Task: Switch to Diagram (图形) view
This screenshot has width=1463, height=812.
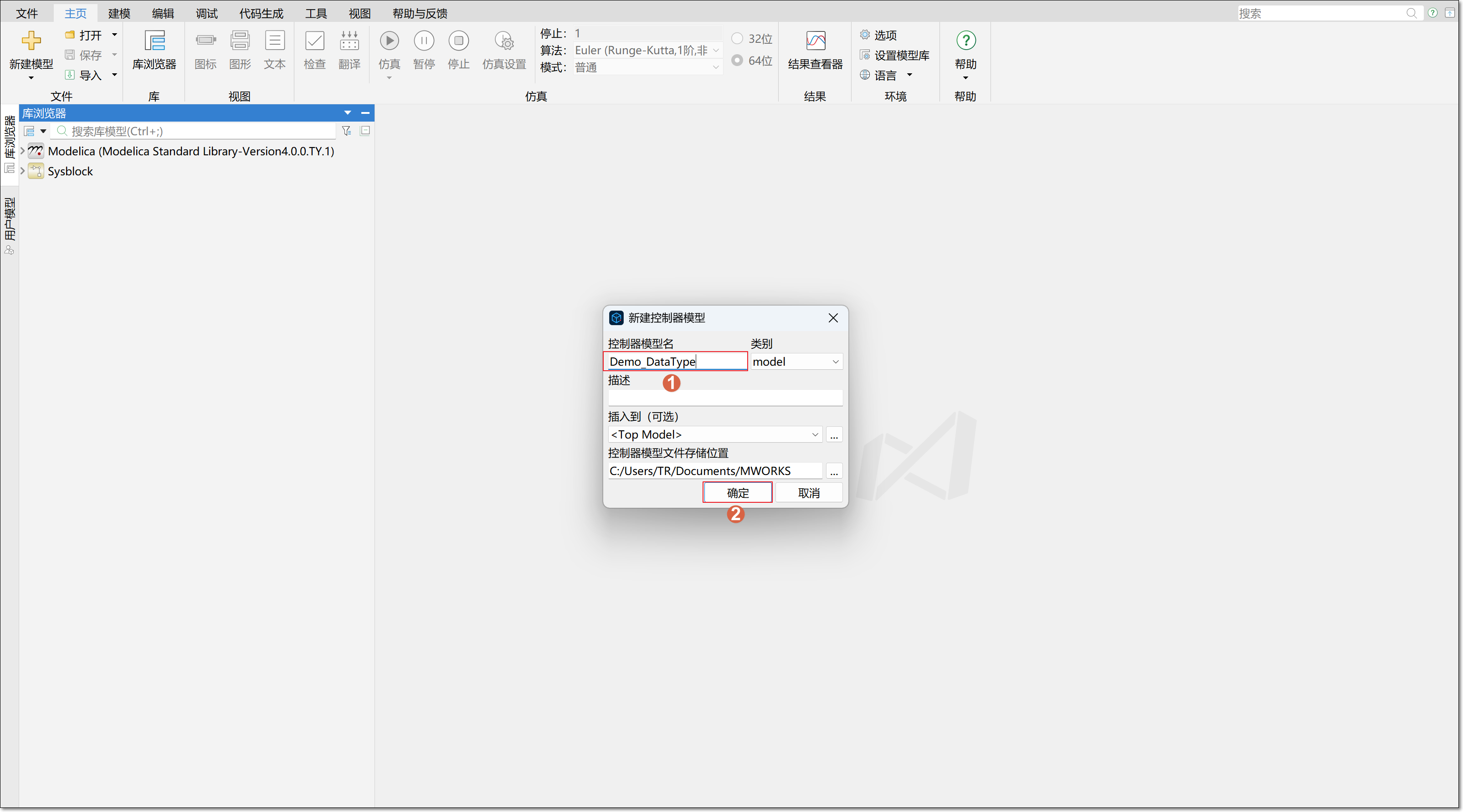Action: 240,41
